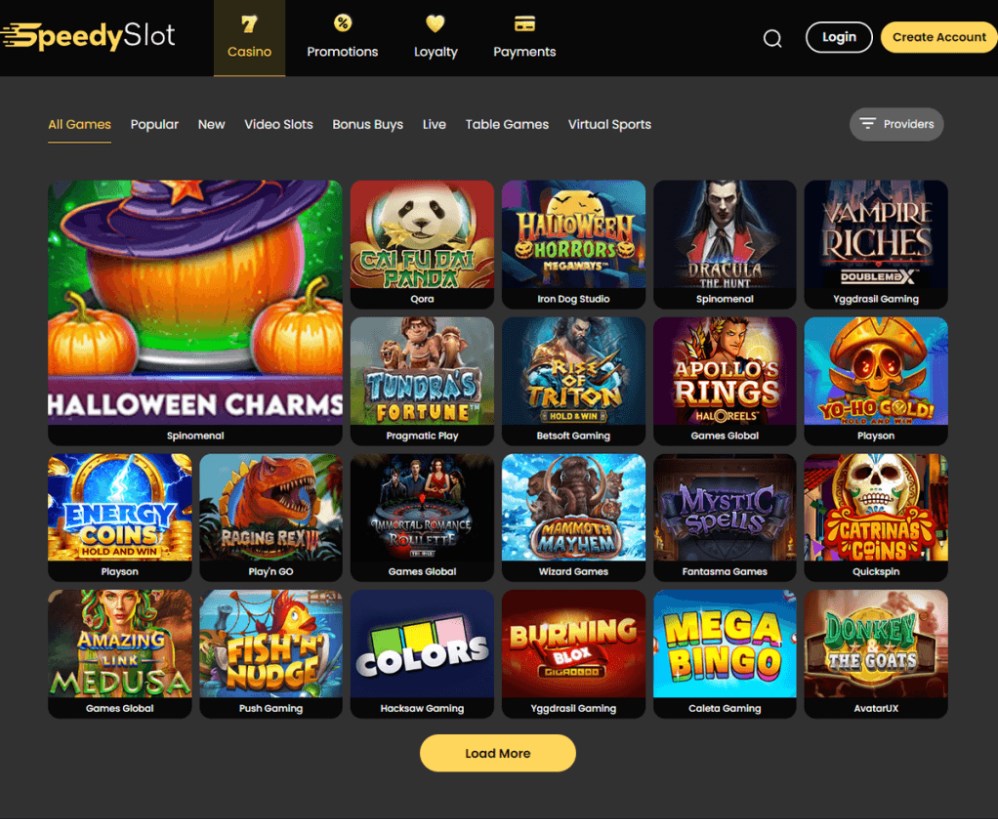Open the Live games tab
This screenshot has height=819, width=998.
tap(434, 125)
